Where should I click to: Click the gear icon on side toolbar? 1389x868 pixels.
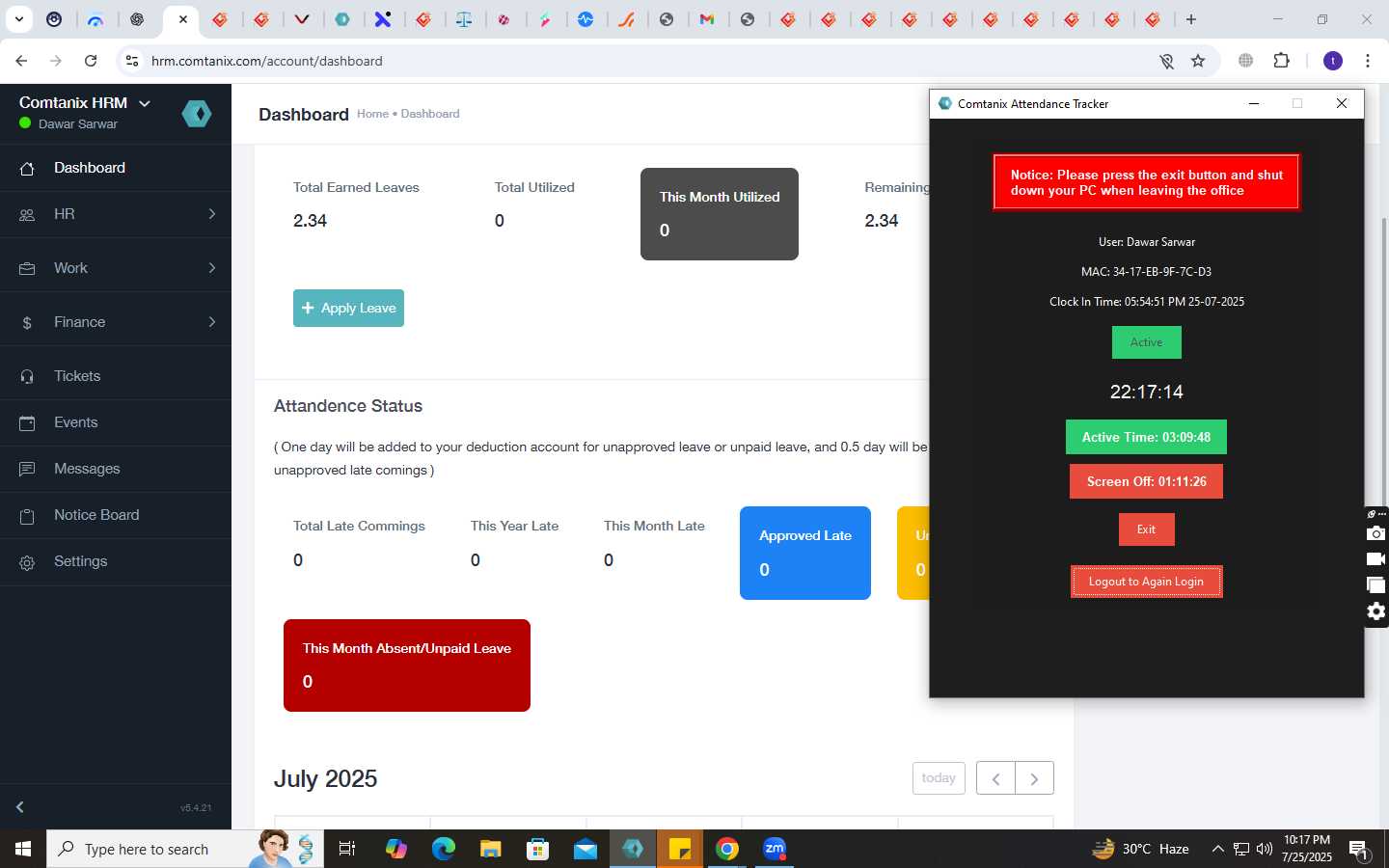[1376, 611]
